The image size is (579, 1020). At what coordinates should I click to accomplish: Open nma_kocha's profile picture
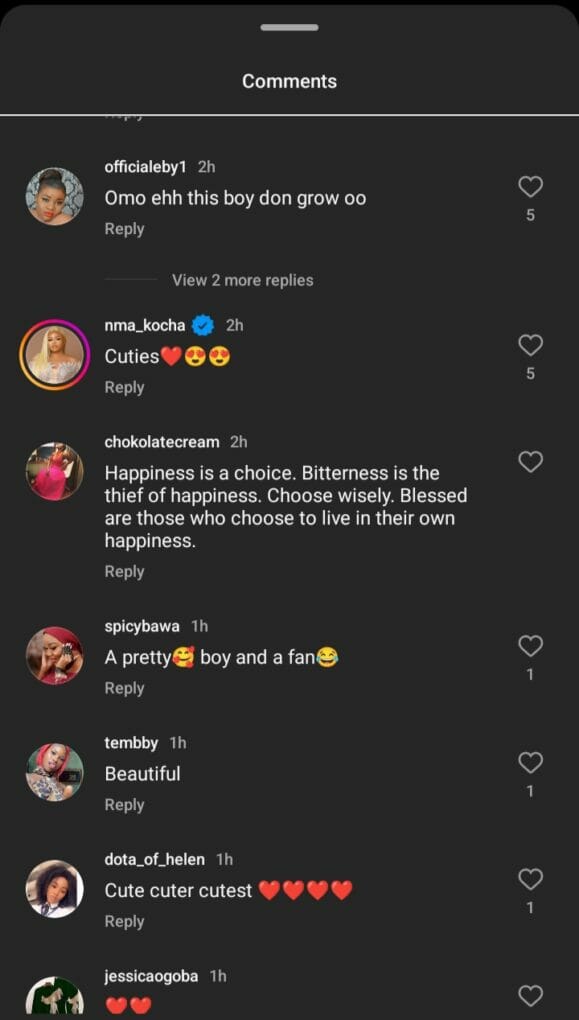coord(54,349)
